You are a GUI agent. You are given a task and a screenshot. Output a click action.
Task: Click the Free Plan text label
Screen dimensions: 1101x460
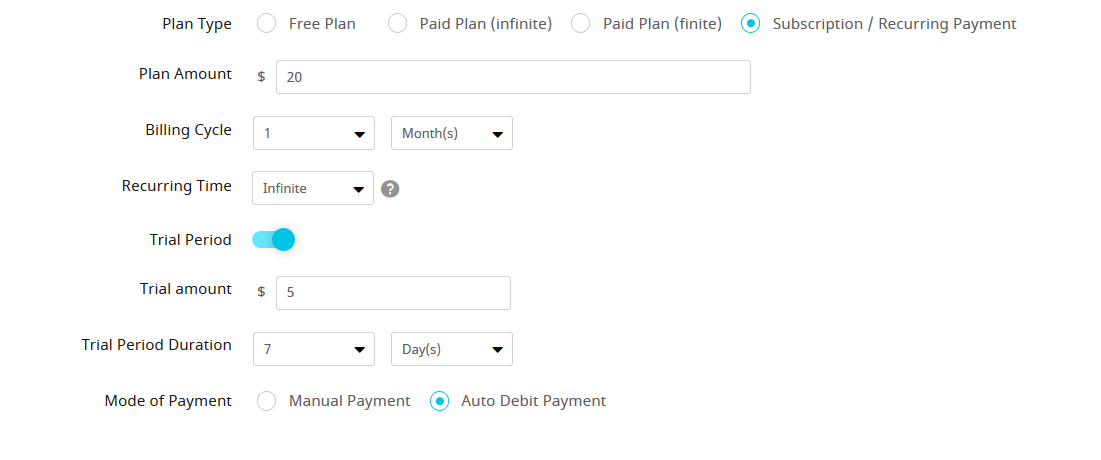(x=322, y=24)
